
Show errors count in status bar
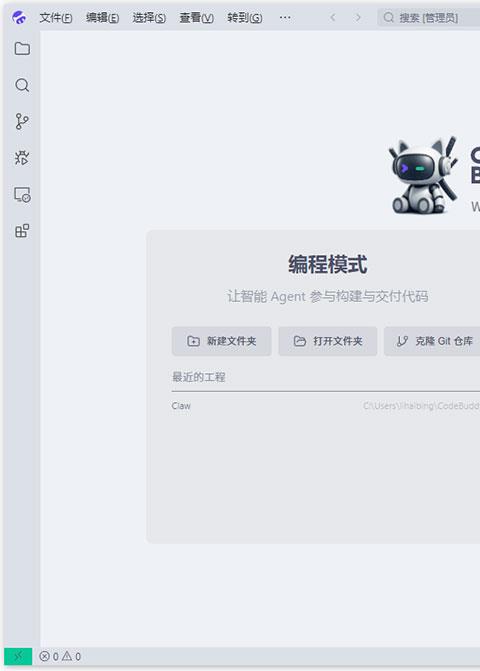coord(48,656)
